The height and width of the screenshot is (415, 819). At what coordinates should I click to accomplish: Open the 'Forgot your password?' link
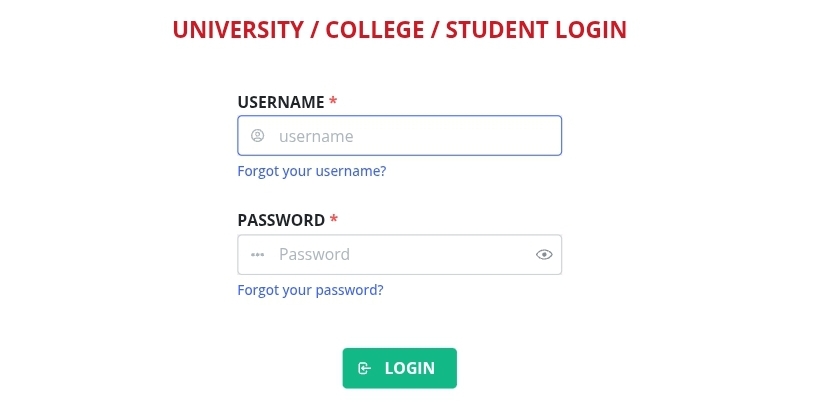click(x=310, y=290)
